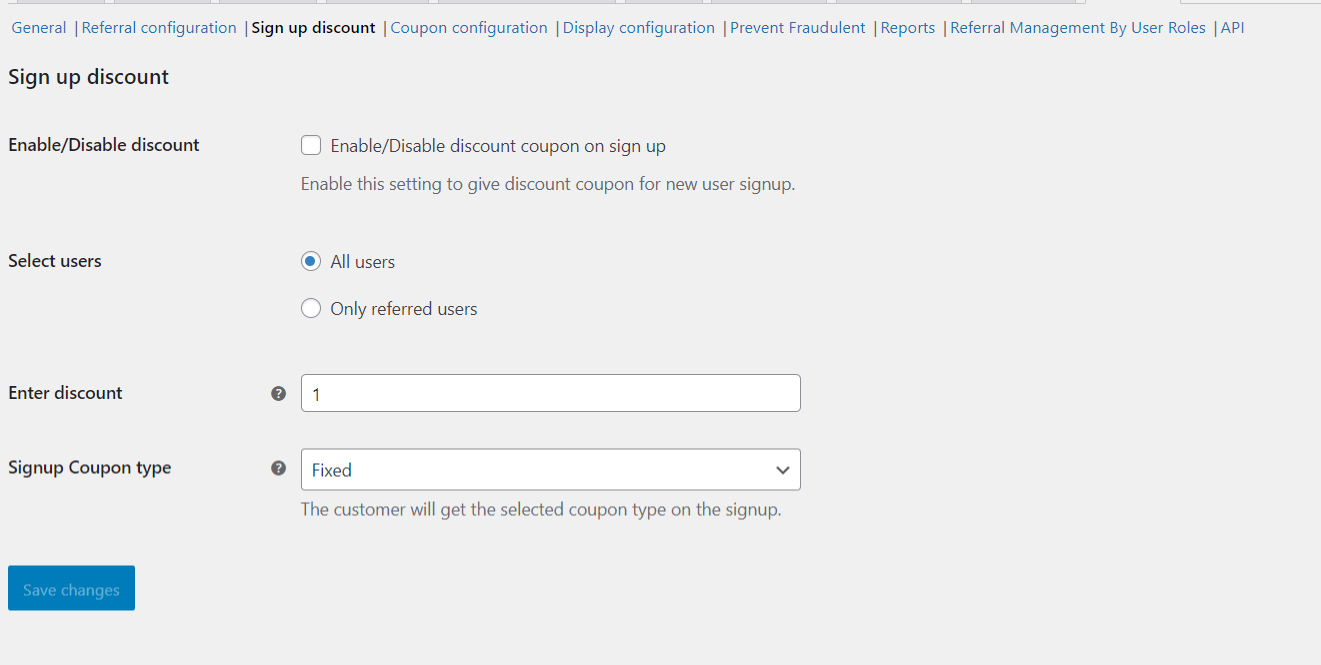Viewport: 1321px width, 665px height.
Task: View the Reports section
Action: (908, 28)
